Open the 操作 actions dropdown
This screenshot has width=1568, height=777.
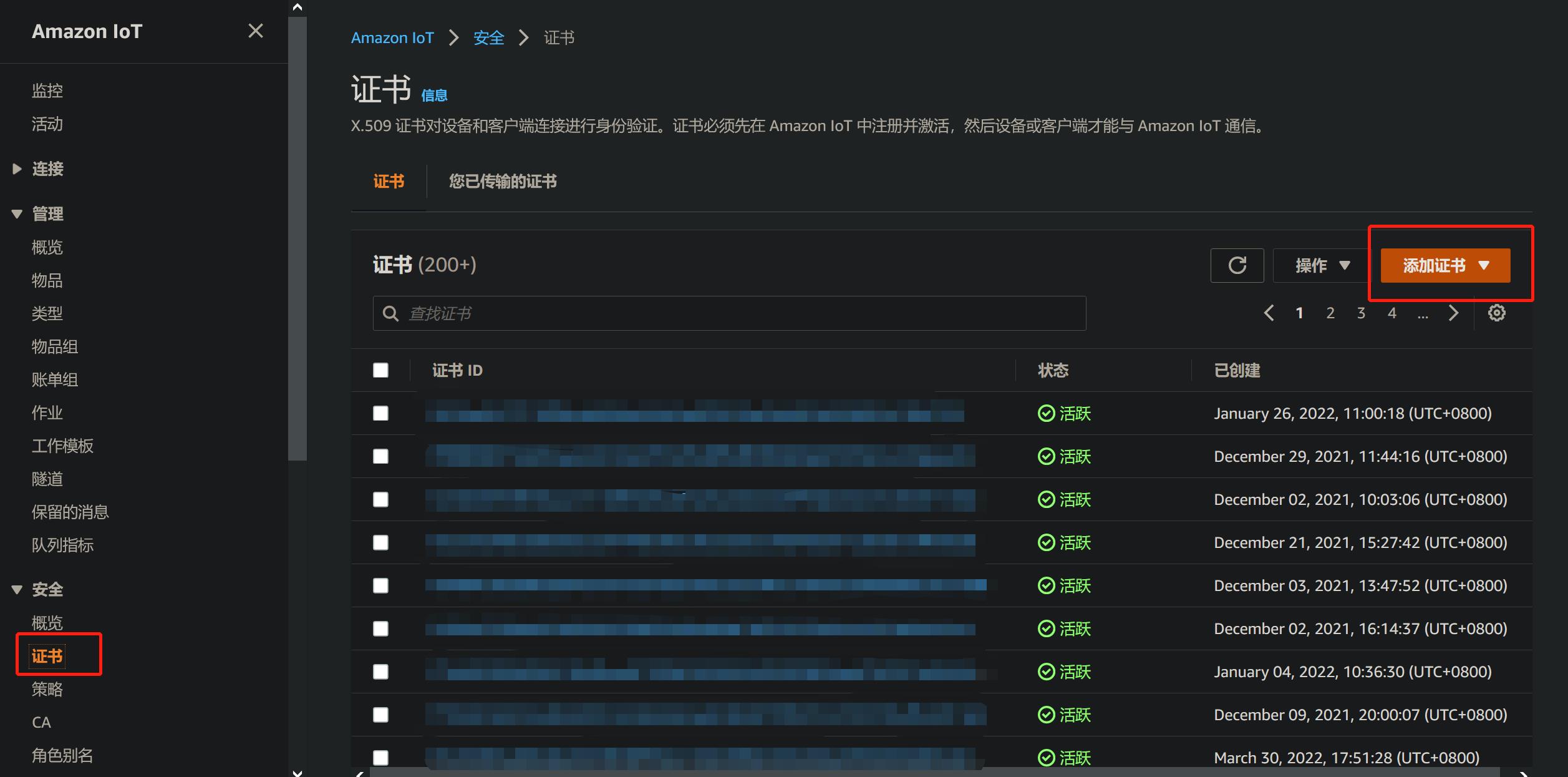click(1322, 265)
